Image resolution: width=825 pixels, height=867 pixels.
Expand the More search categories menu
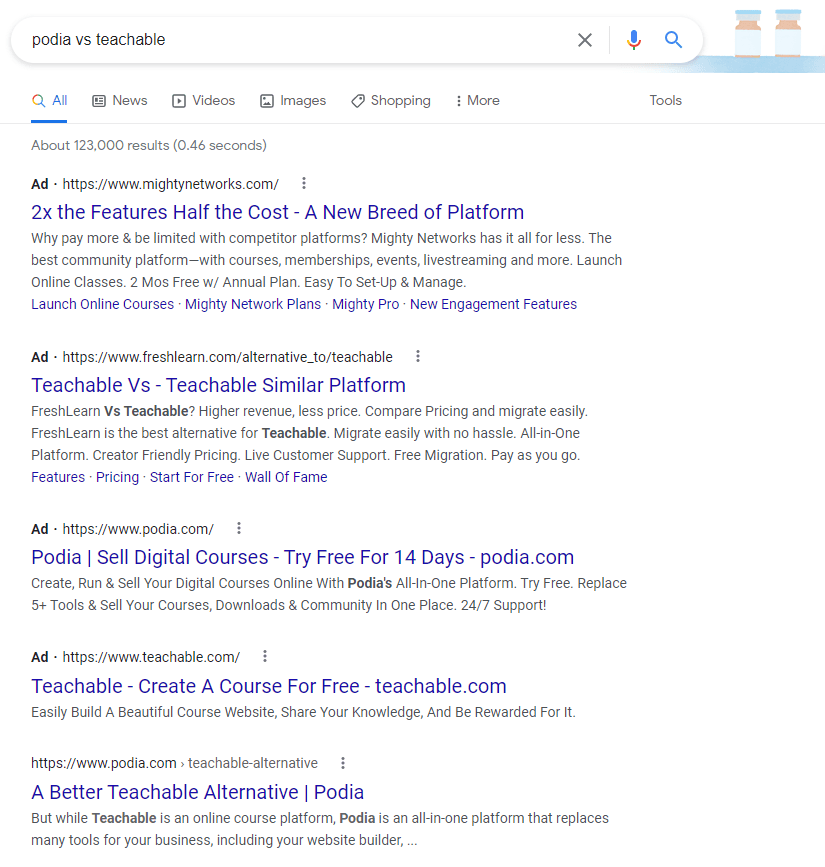[x=477, y=101]
